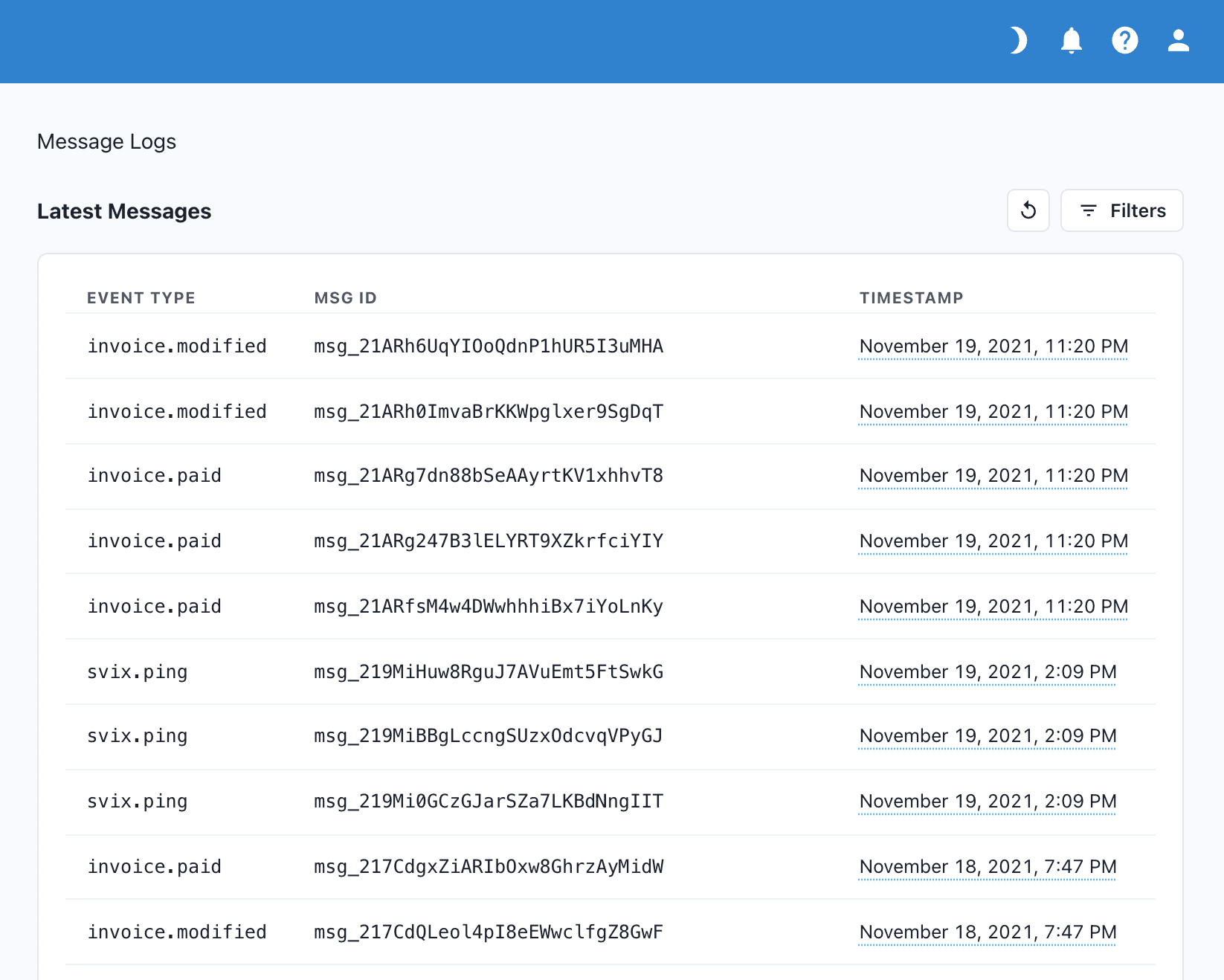Click the EVENT TYPE column header

[141, 297]
